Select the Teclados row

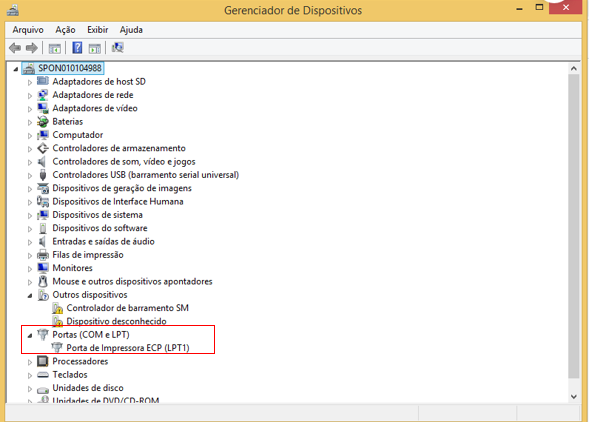[x=70, y=375]
